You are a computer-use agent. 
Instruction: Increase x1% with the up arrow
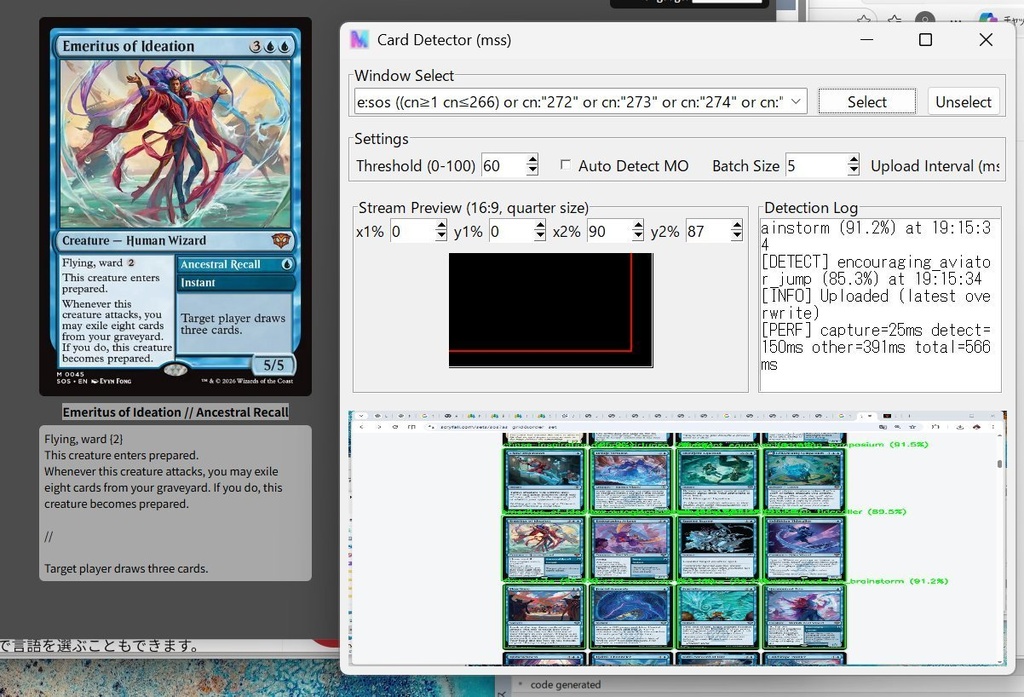point(441,225)
